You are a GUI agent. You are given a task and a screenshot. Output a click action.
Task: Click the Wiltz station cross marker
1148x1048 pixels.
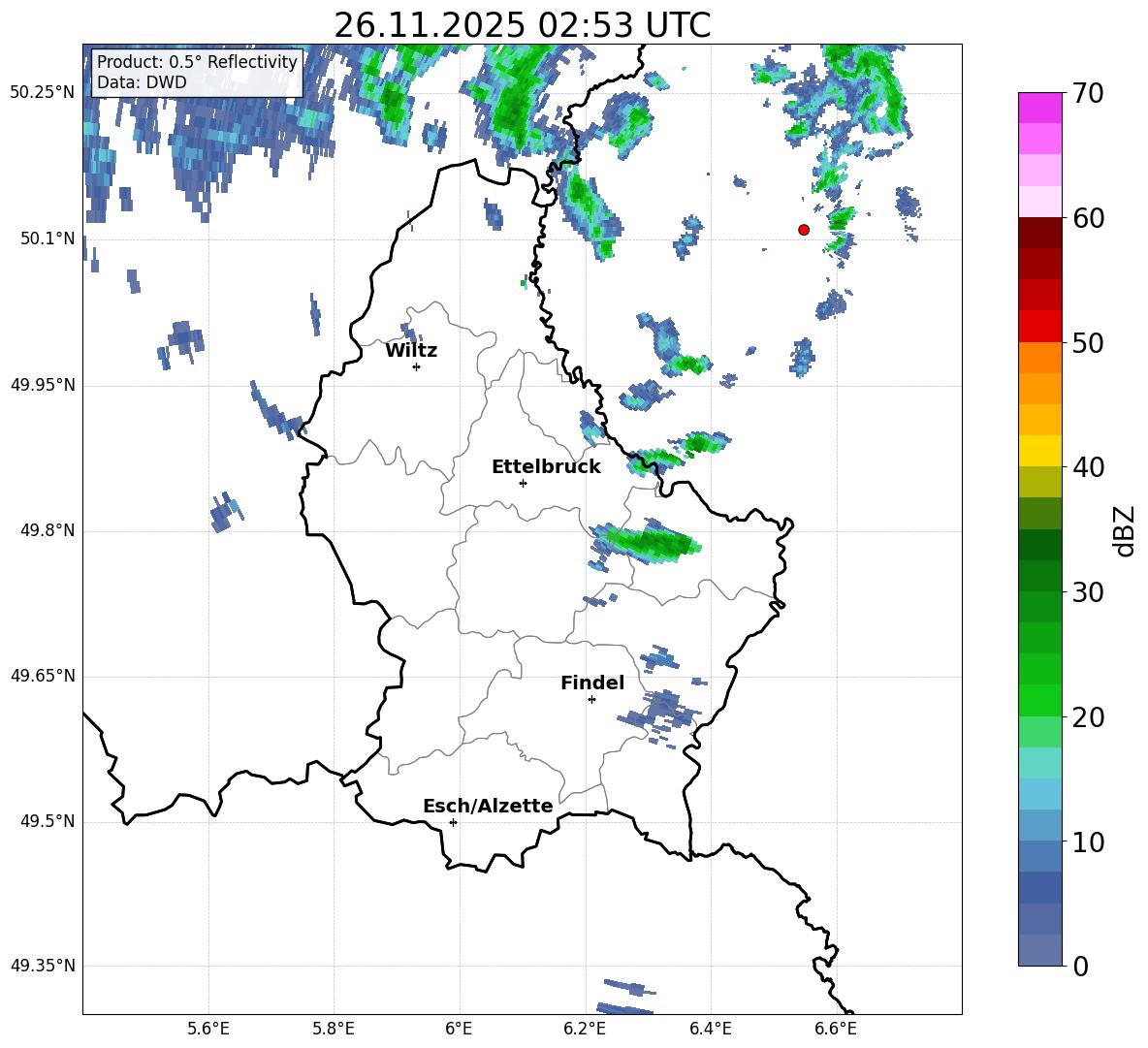[x=417, y=366]
